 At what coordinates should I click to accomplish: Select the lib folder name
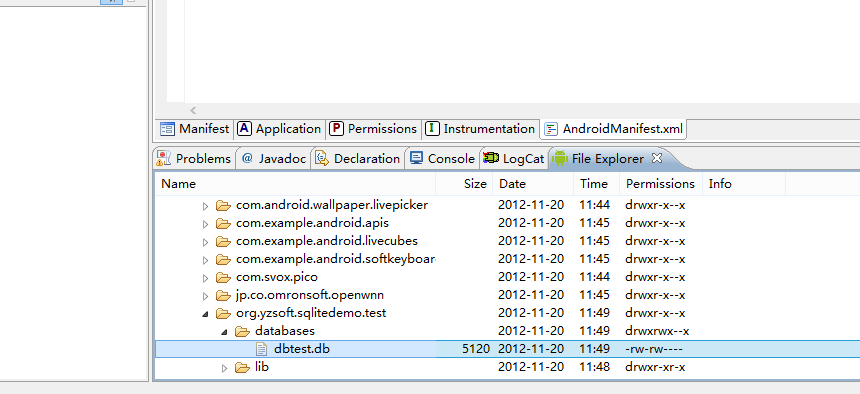click(262, 367)
